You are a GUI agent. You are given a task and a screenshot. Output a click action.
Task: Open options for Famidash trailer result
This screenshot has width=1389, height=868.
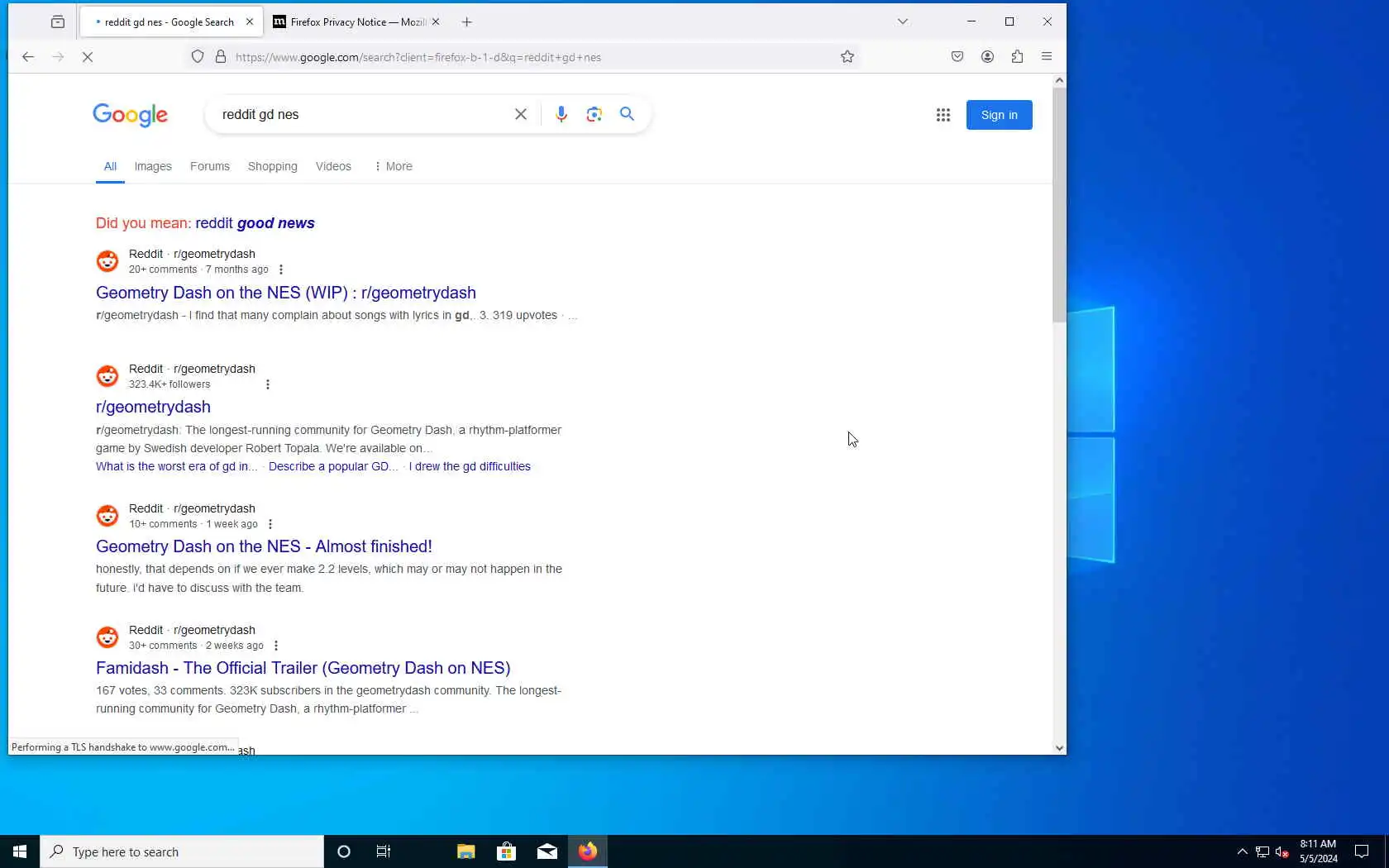click(276, 646)
